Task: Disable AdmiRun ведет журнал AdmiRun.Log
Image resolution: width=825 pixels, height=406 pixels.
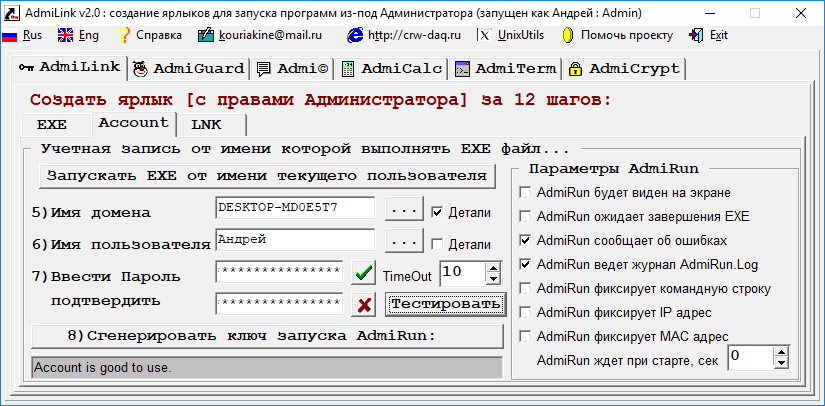Action: (525, 265)
